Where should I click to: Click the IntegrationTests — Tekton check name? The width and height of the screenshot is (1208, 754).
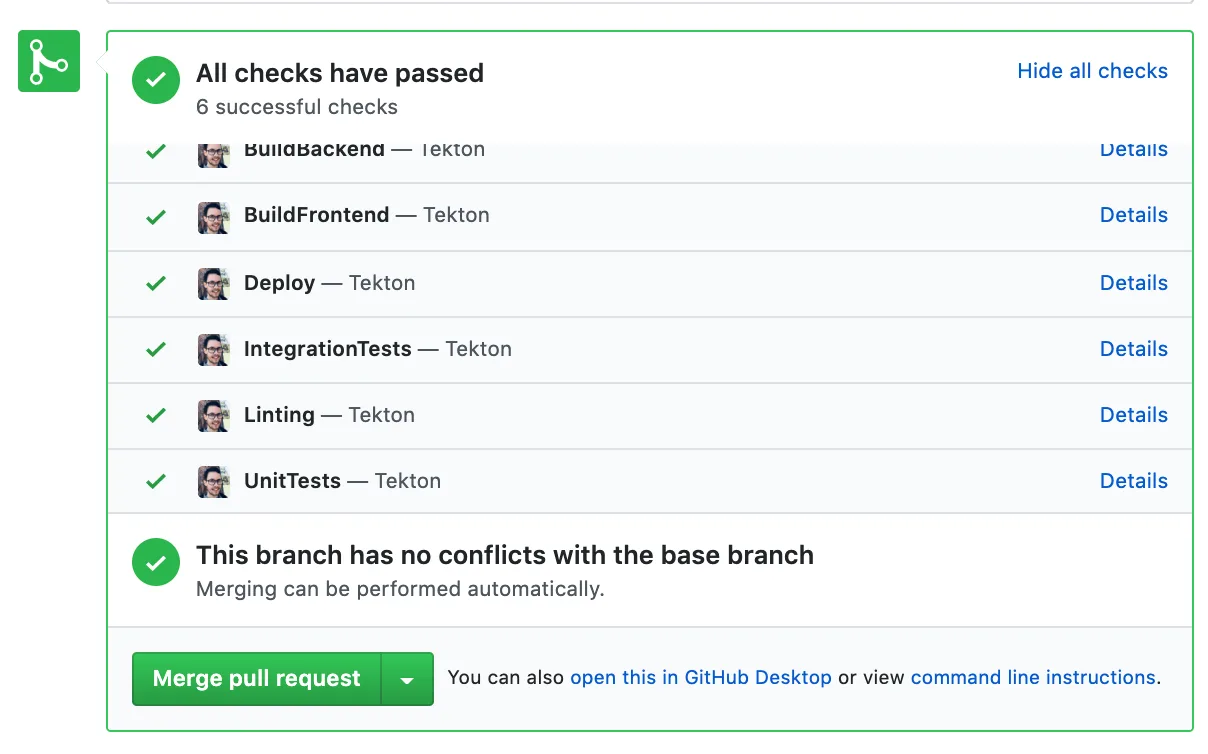coord(378,349)
